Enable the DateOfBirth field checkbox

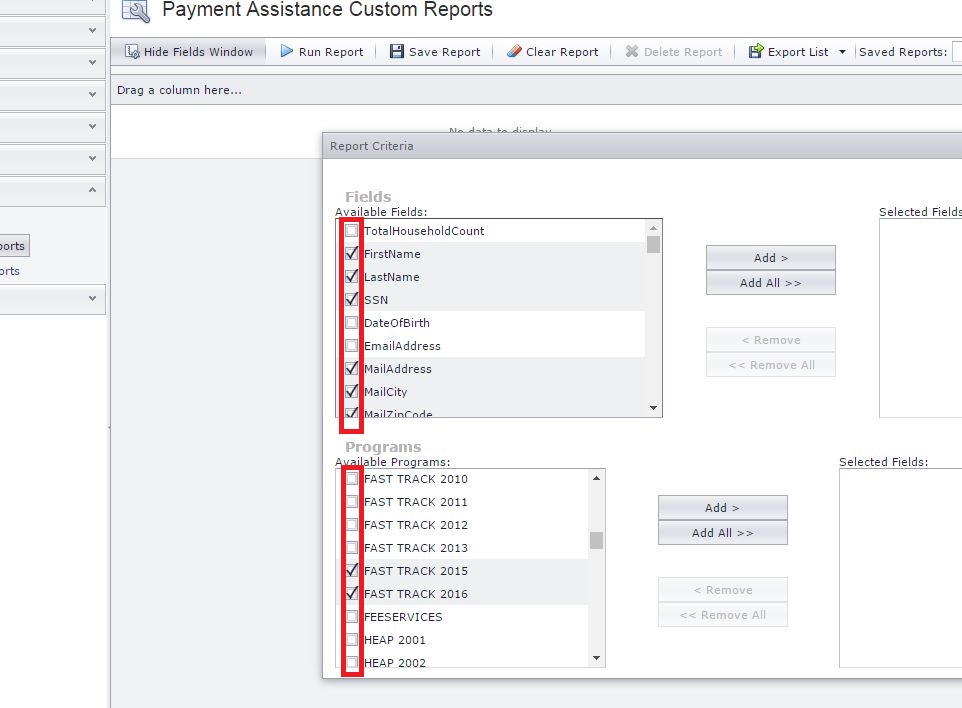(x=351, y=322)
